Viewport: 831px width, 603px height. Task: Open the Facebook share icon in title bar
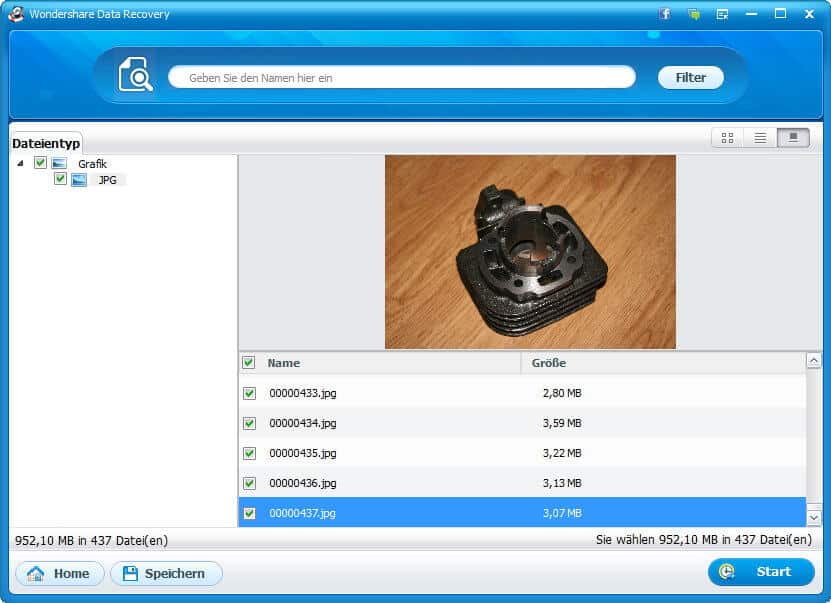click(x=665, y=14)
